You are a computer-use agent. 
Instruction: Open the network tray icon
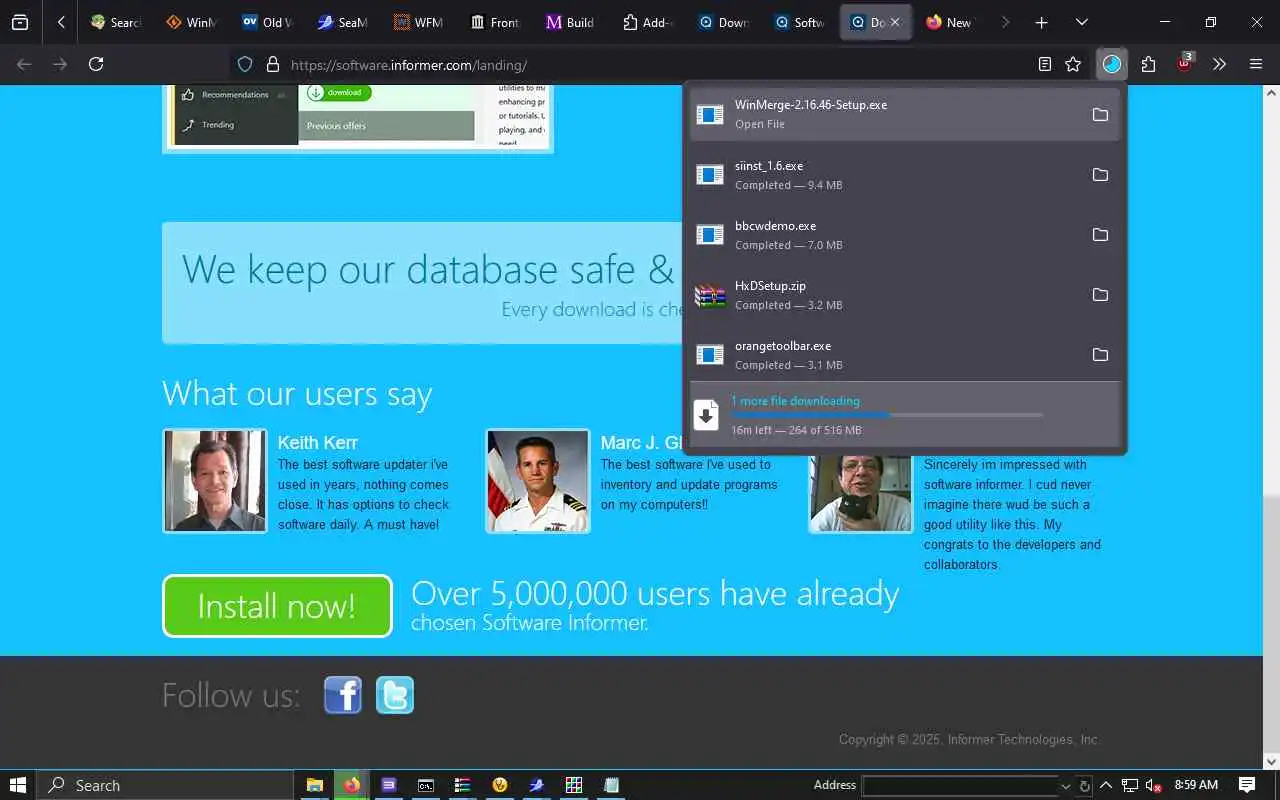point(1130,785)
